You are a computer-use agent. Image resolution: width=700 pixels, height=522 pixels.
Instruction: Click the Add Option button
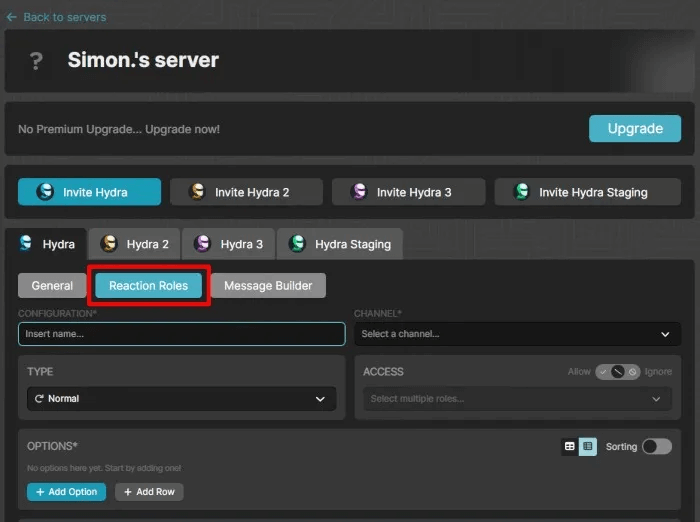pyautogui.click(x=67, y=492)
